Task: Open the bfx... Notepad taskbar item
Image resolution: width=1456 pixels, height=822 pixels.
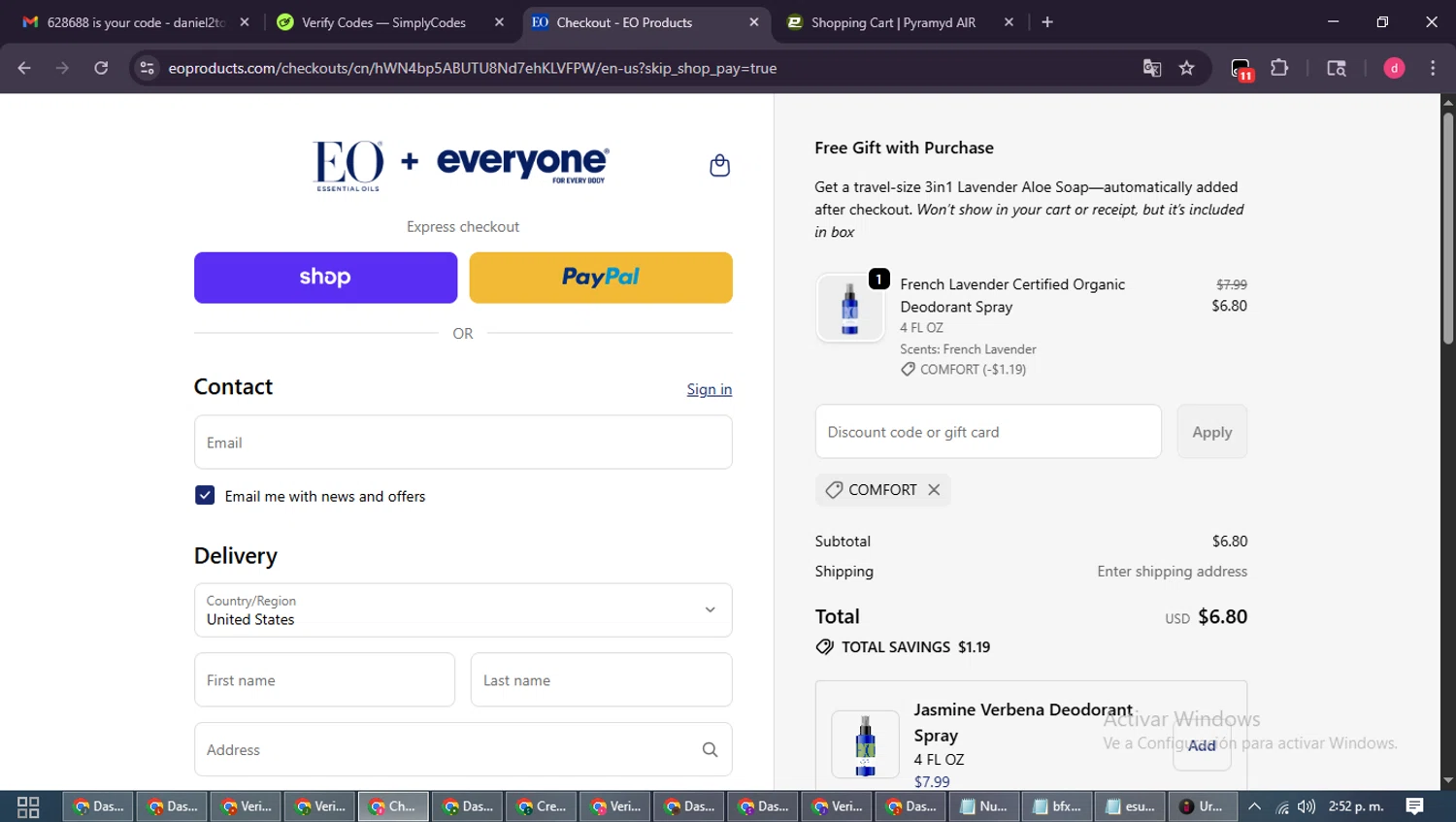Action: point(1058,806)
